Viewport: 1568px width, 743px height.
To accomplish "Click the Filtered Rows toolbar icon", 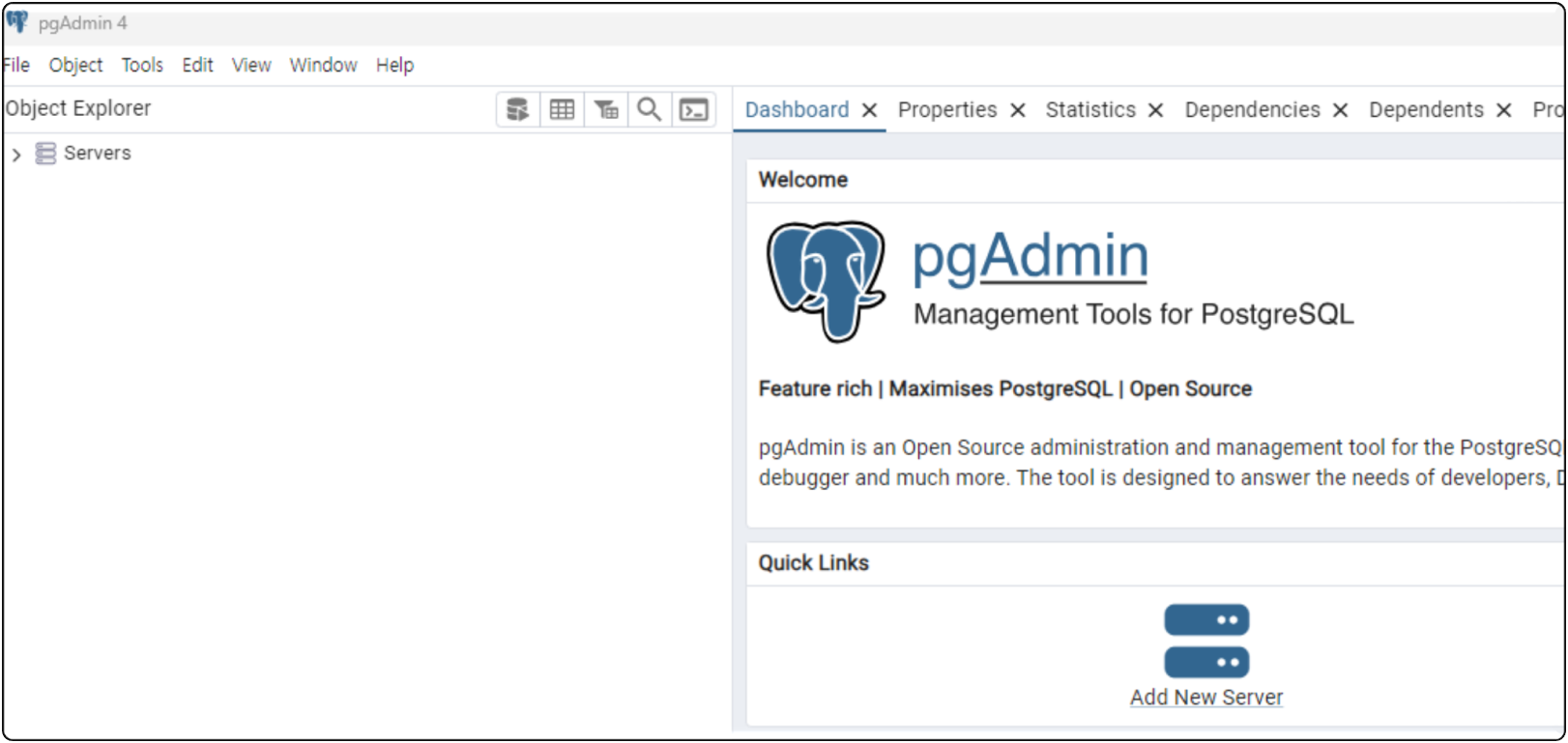I will pos(606,110).
